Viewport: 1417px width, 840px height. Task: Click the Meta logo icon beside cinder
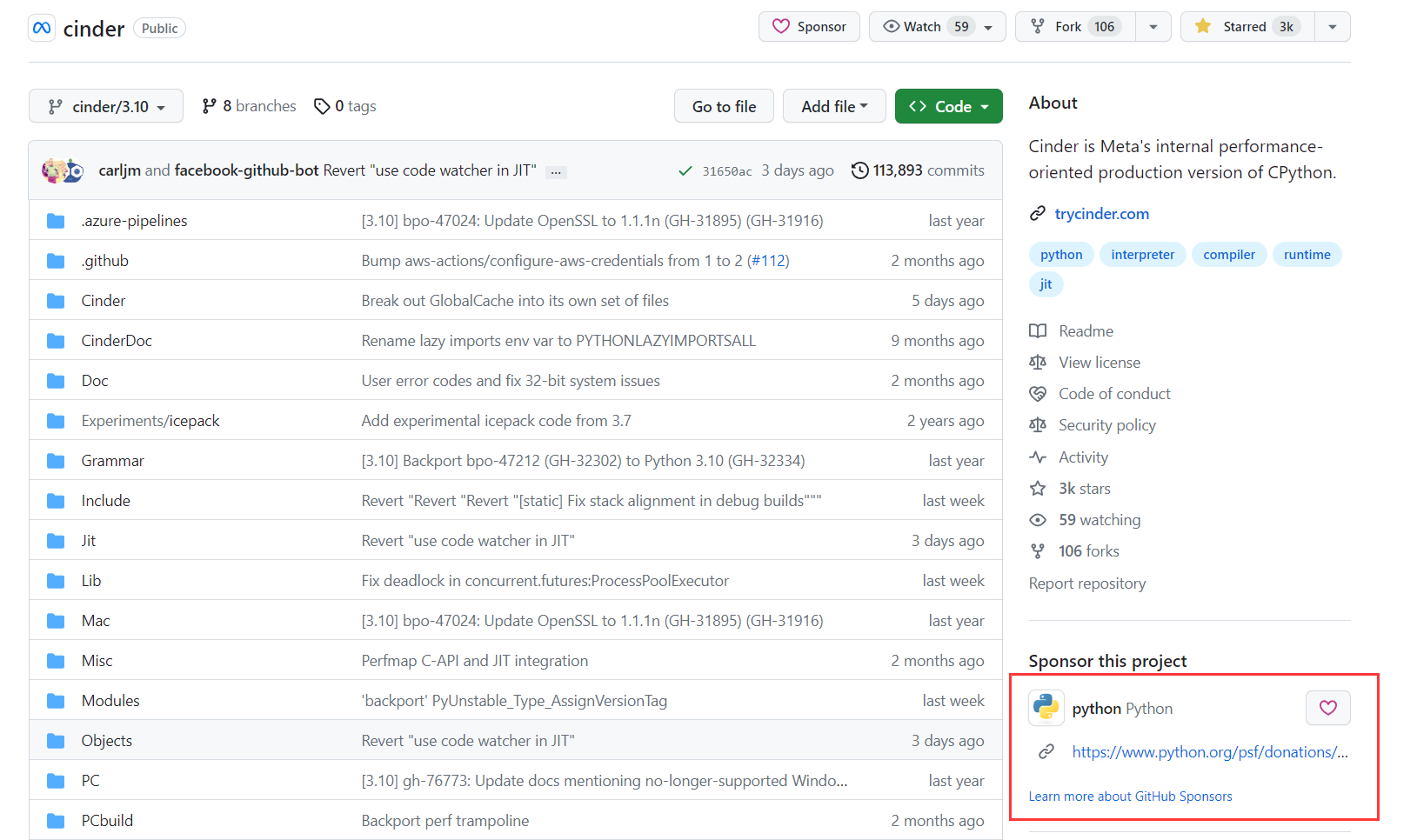(42, 28)
